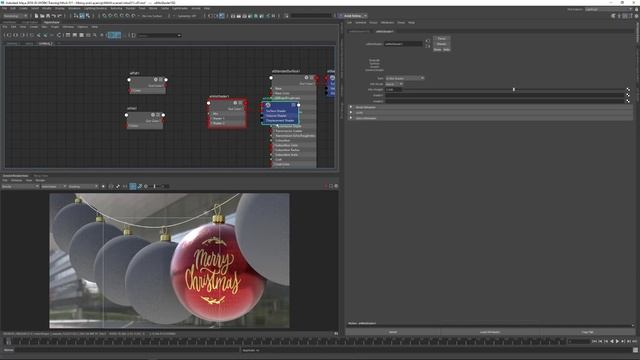Click the checker map button next to shader1

tap(628, 95)
